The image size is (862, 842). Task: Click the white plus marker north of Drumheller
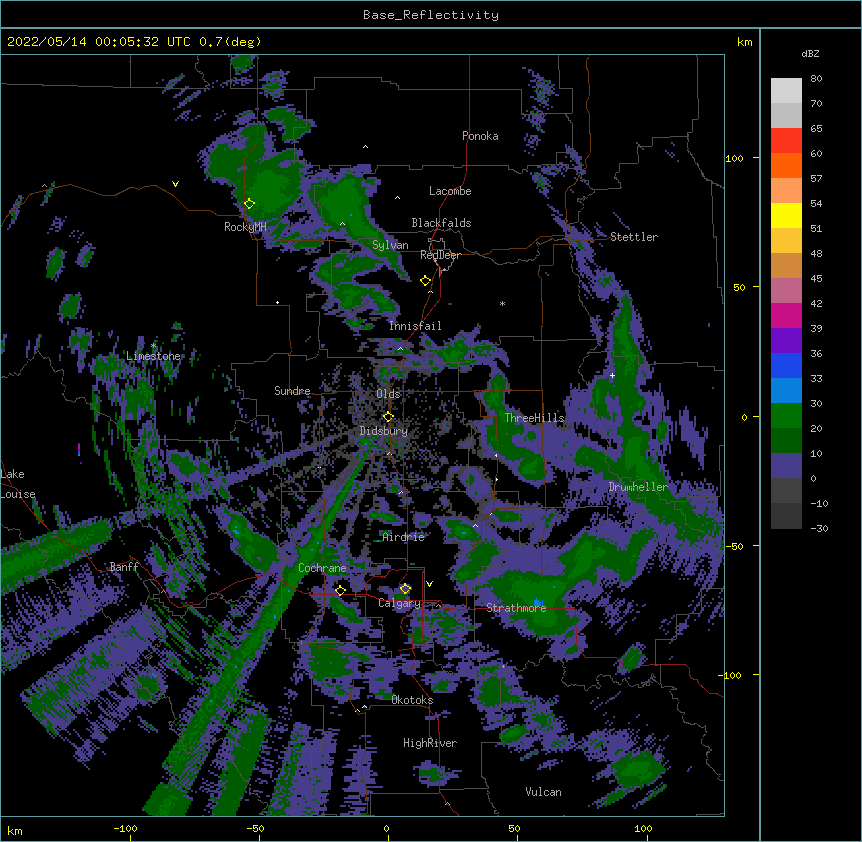[x=612, y=375]
